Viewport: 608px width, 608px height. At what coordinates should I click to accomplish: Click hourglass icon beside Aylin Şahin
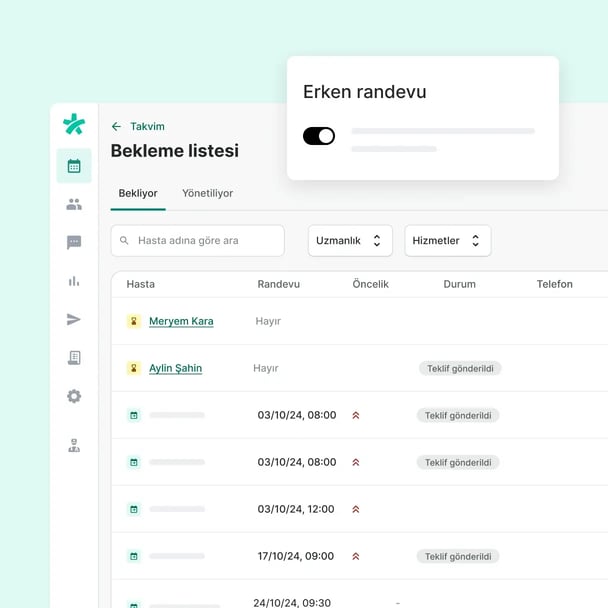point(134,368)
